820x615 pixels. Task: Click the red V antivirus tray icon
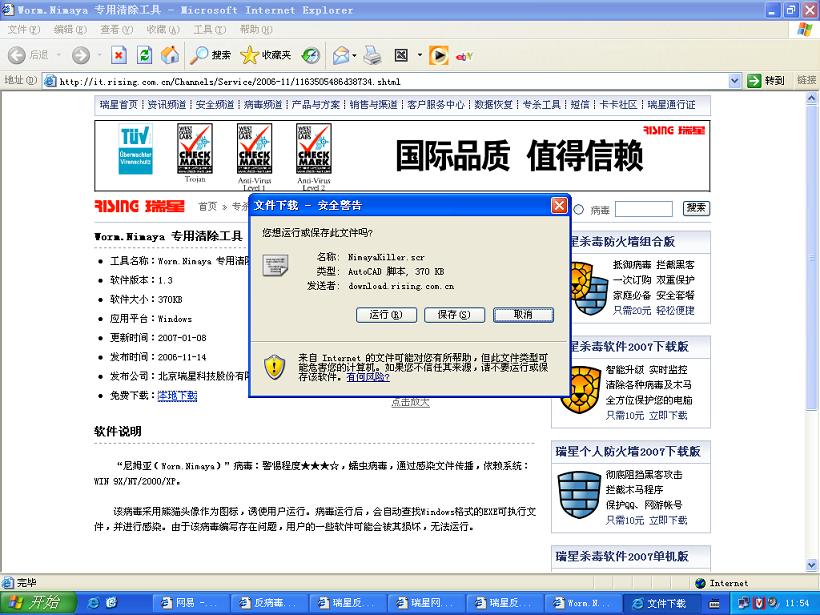759,603
